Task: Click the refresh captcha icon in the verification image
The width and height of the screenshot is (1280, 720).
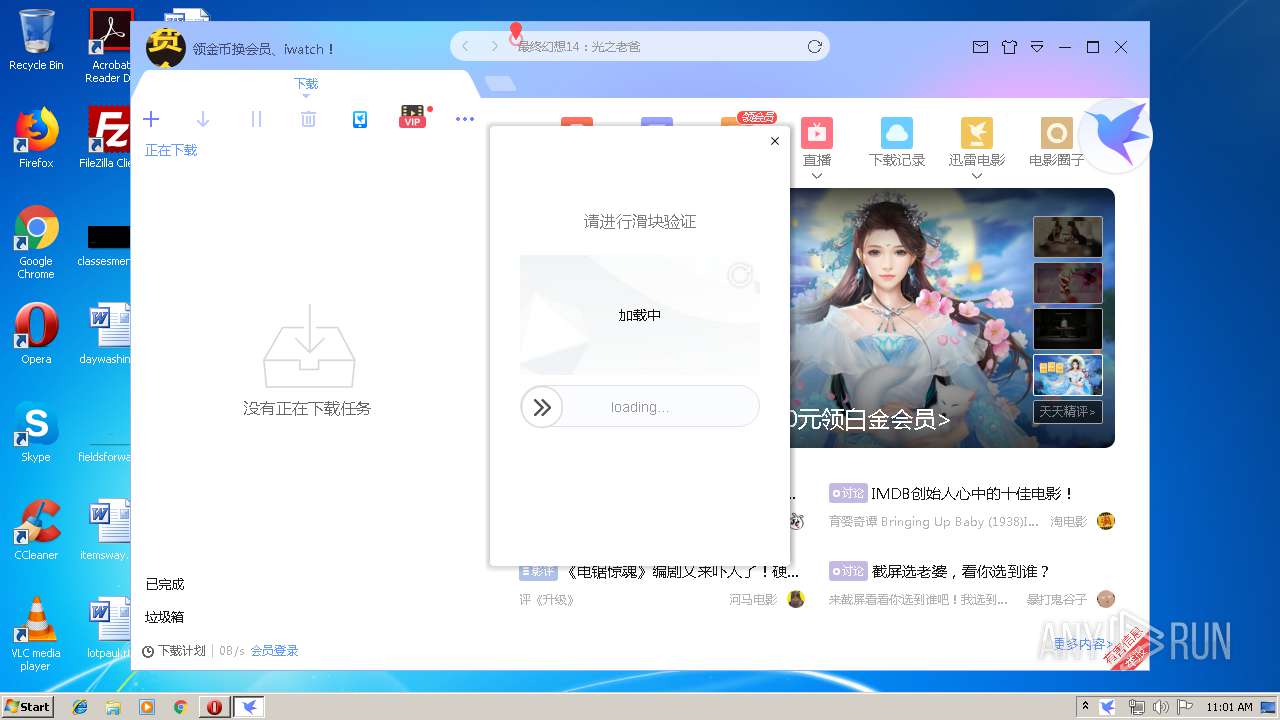Action: pos(740,275)
